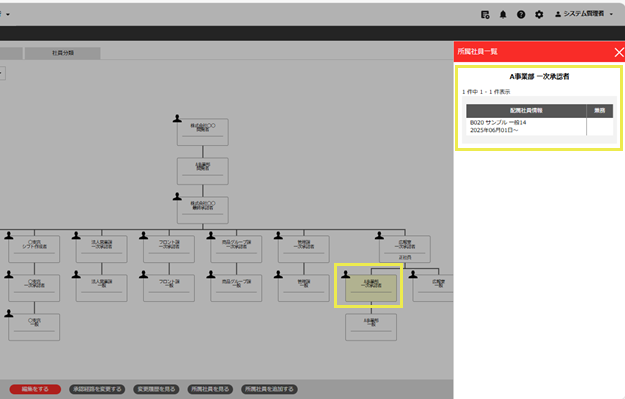This screenshot has width=625, height=399.
Task: Click person icon on top 株式会社○○ 管理者 node
Action: point(177,118)
